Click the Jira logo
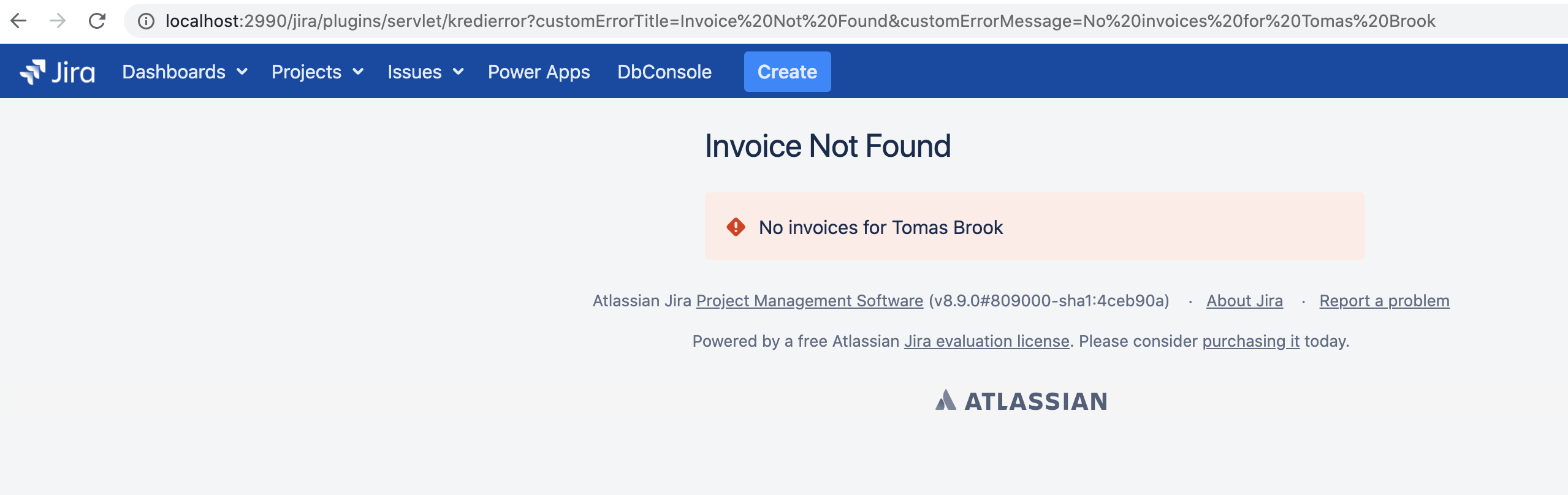This screenshot has height=495, width=1568. click(58, 72)
